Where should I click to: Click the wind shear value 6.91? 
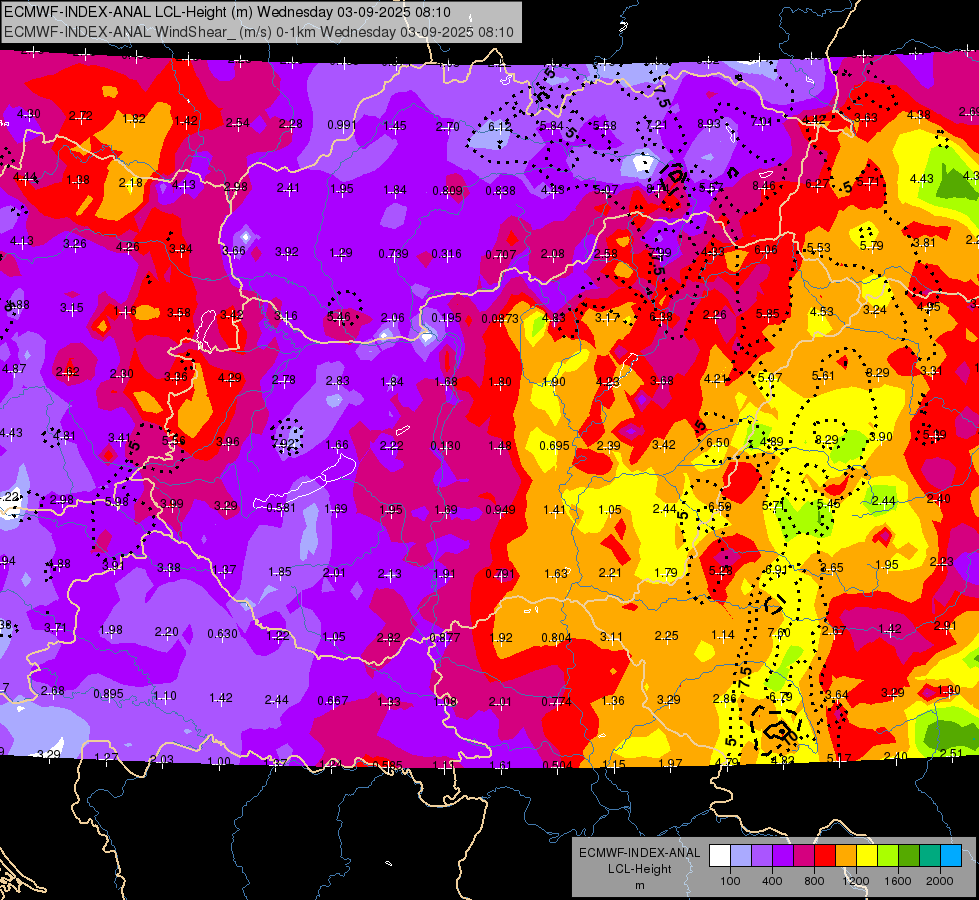(777, 569)
